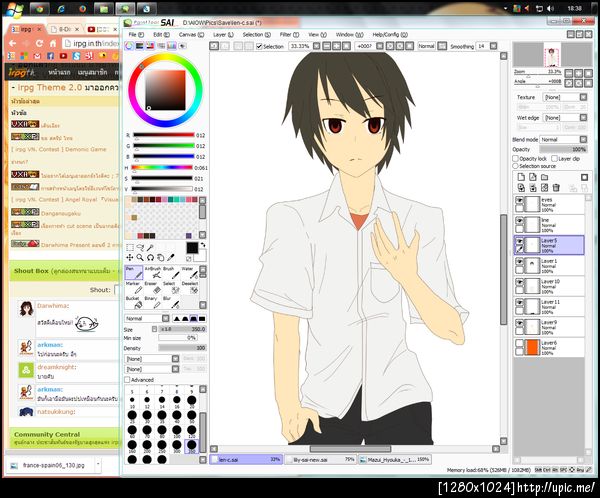The height and width of the screenshot is (498, 600).
Task: Activate the Zoom magnifier tool
Action: point(140,258)
